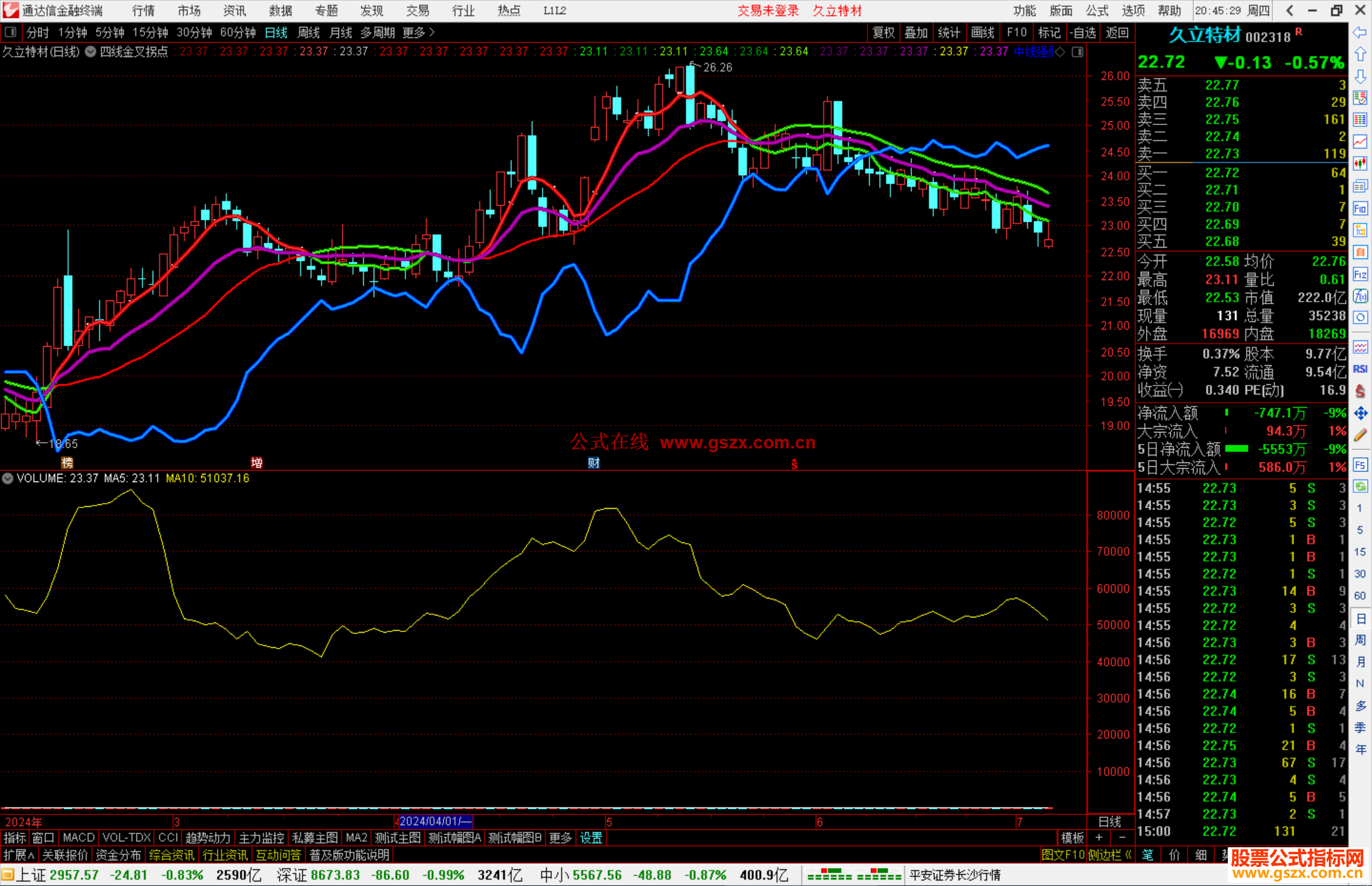Switch to the MACD indicator tab
The width and height of the screenshot is (1372, 886).
[x=79, y=838]
